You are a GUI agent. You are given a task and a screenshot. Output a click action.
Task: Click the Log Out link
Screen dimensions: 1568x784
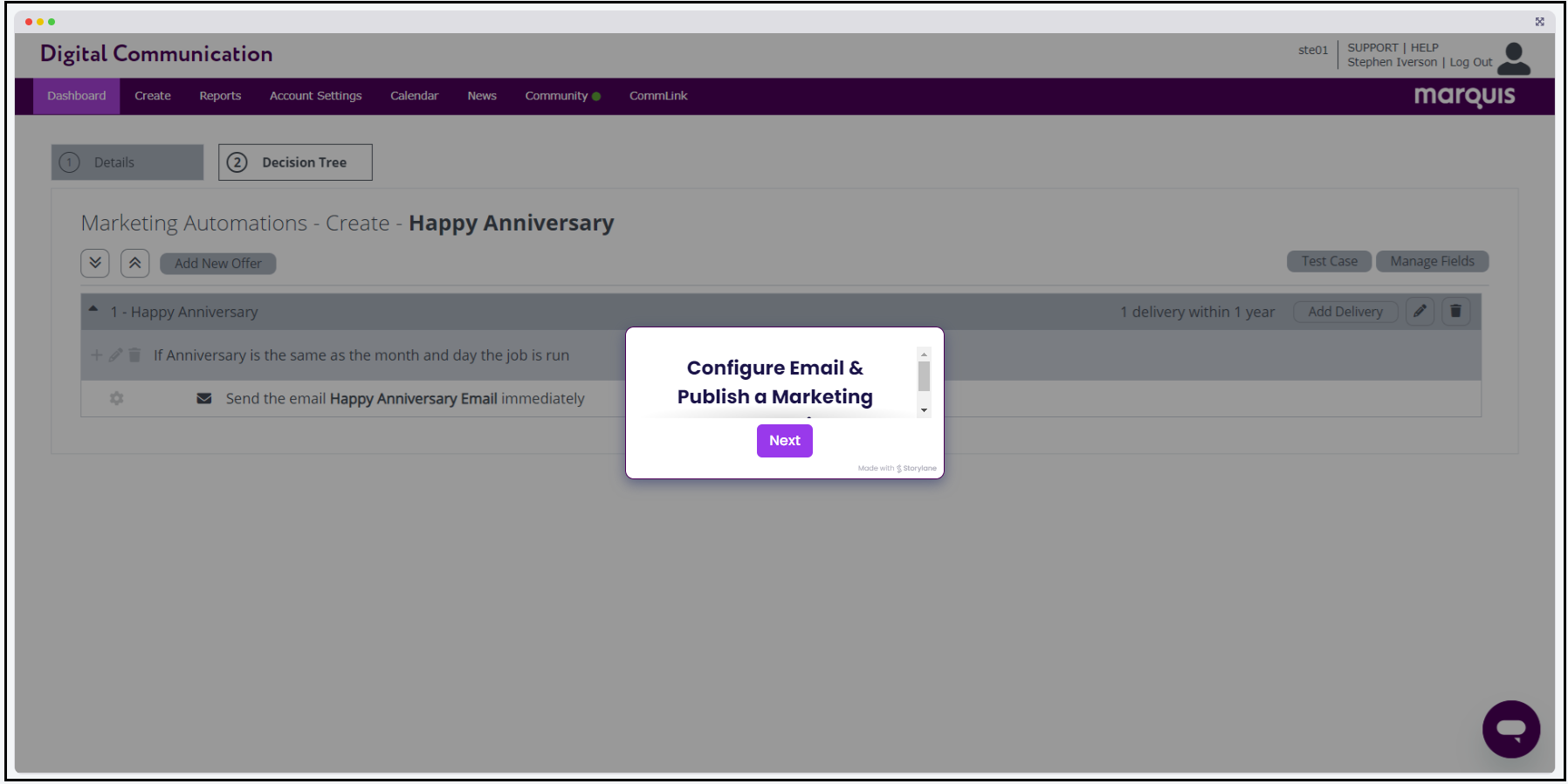(1470, 63)
